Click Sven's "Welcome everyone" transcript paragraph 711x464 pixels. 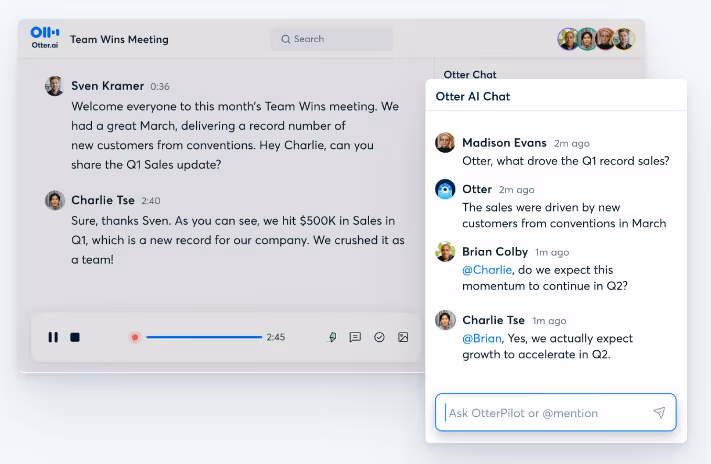[235, 135]
